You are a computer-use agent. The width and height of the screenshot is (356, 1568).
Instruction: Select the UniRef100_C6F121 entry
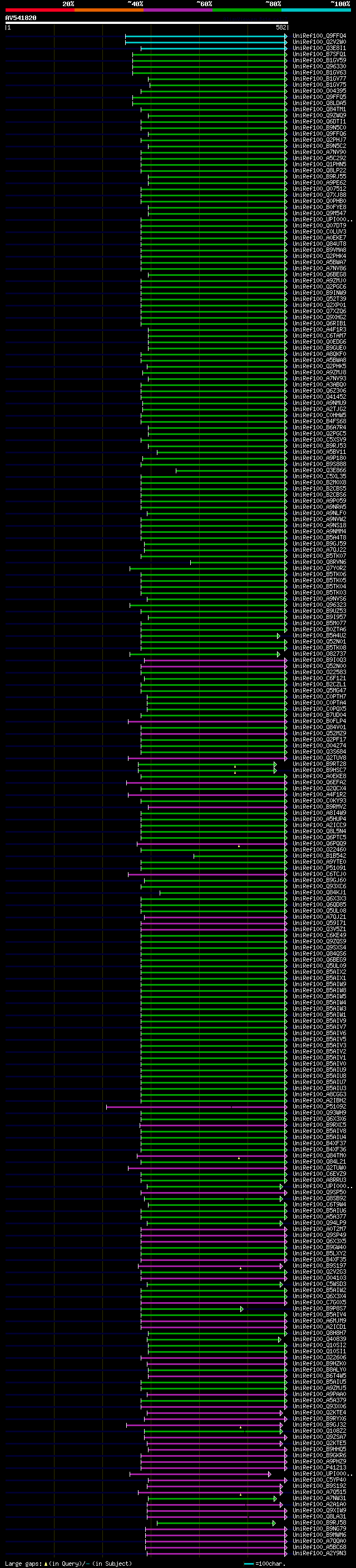pyautogui.click(x=319, y=678)
